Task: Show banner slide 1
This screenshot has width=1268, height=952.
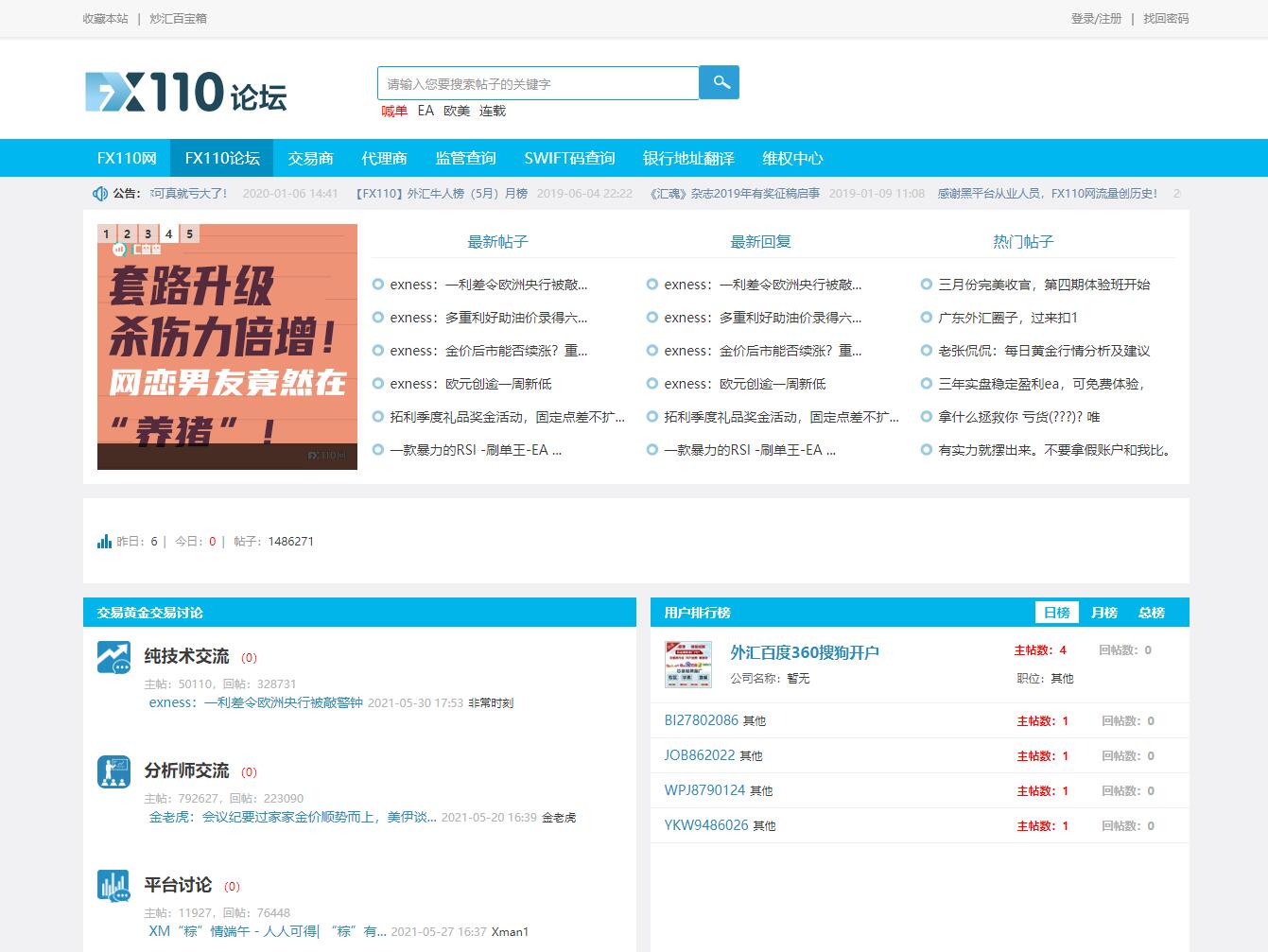Action: pos(106,234)
